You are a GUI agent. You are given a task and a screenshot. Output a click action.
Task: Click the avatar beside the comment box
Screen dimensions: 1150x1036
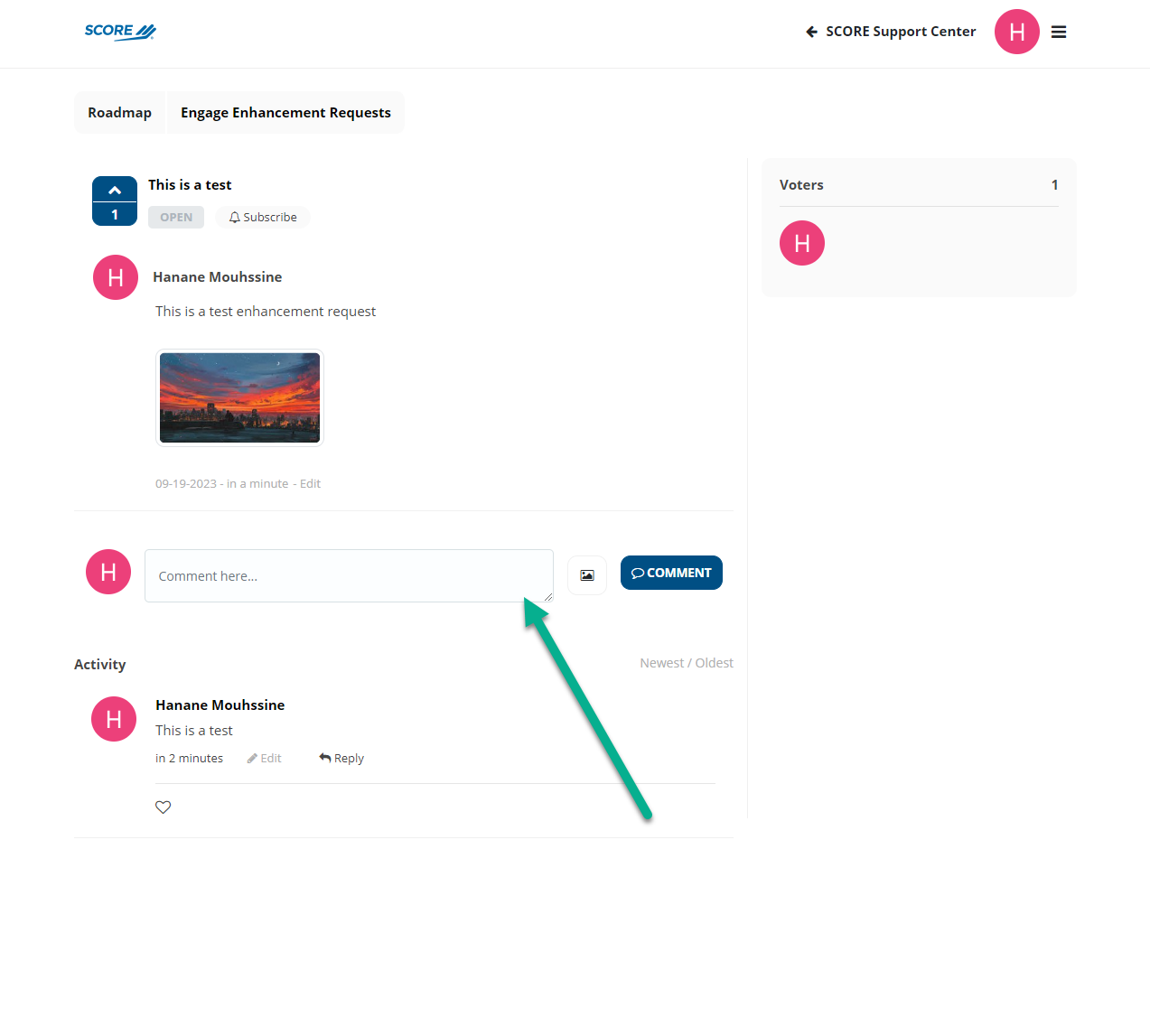pos(108,572)
